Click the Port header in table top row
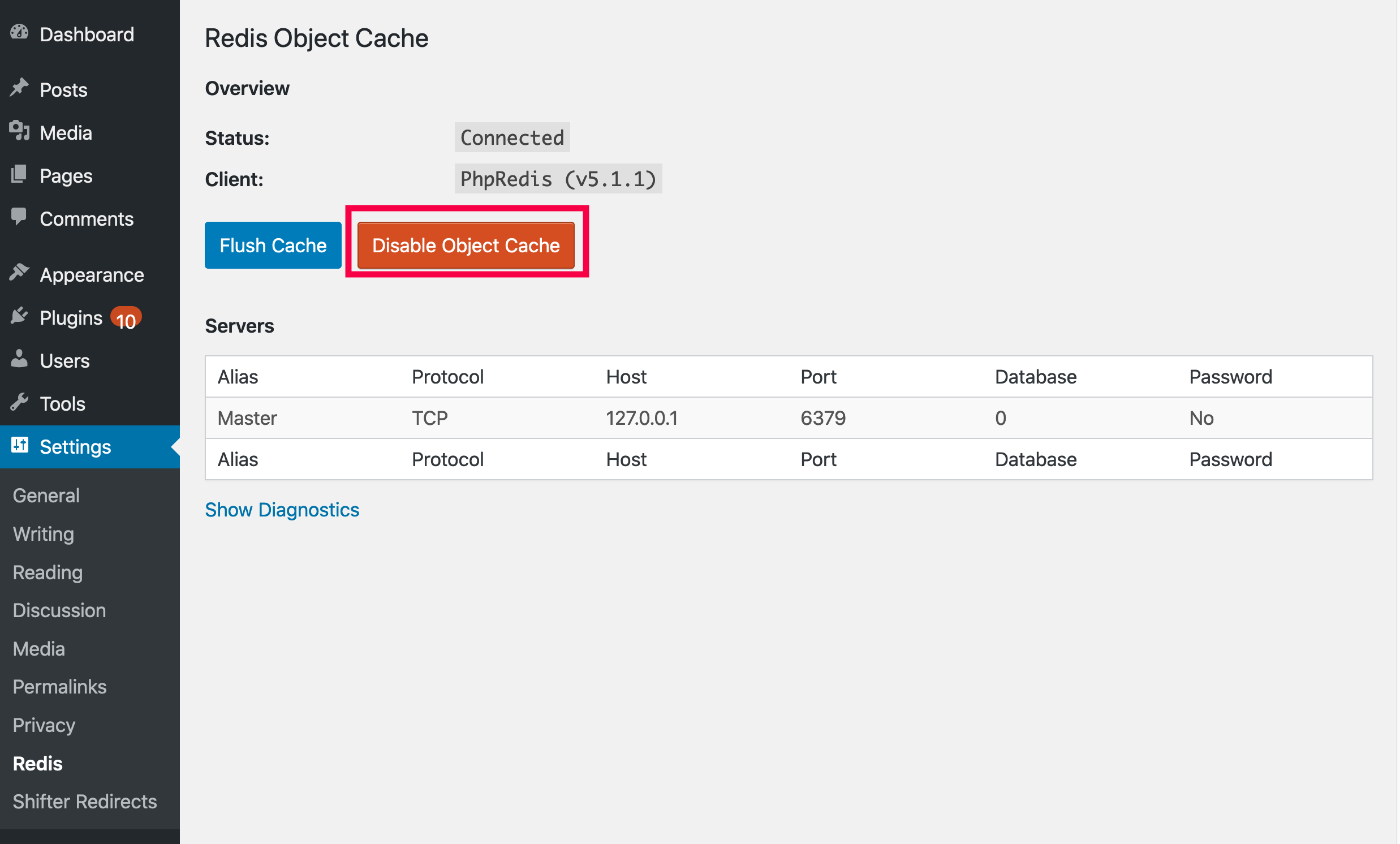The height and width of the screenshot is (844, 1400). [x=818, y=377]
